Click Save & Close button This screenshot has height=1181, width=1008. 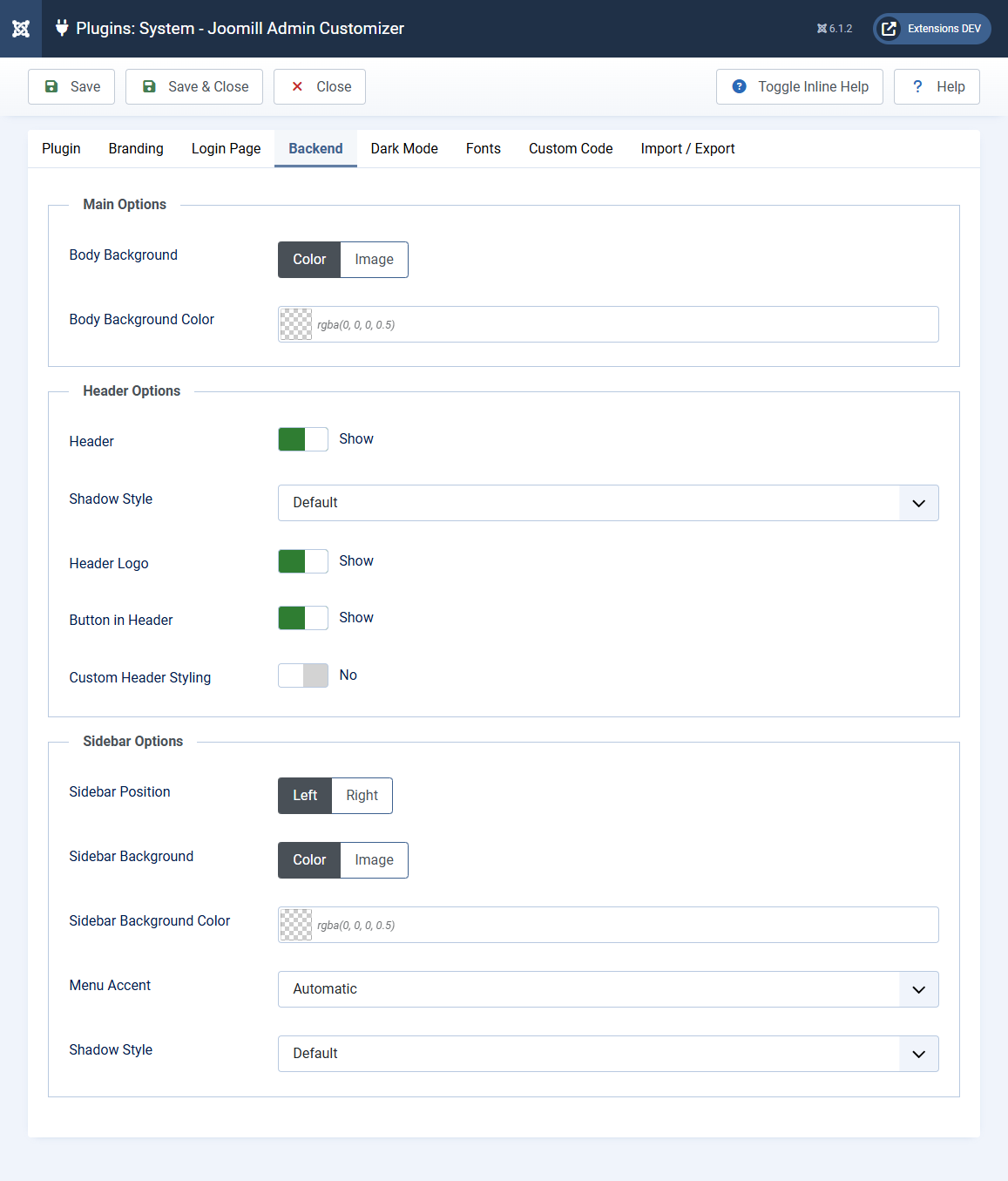click(194, 86)
